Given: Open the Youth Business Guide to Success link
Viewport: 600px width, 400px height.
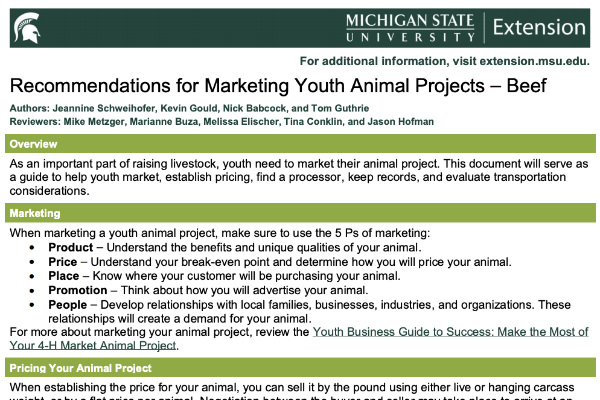Looking at the screenshot, I should [450, 332].
